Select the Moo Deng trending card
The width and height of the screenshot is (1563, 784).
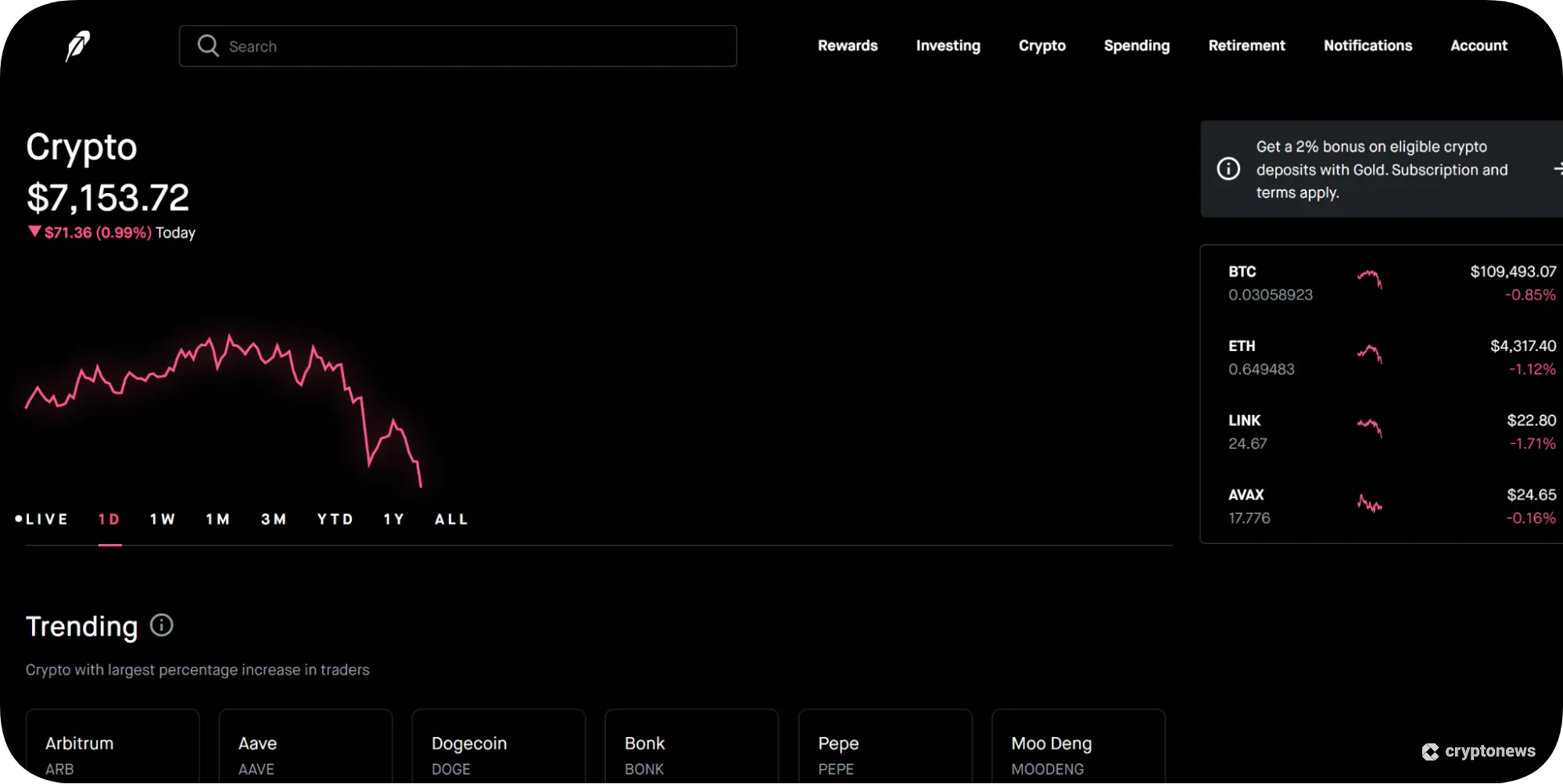point(1077,750)
